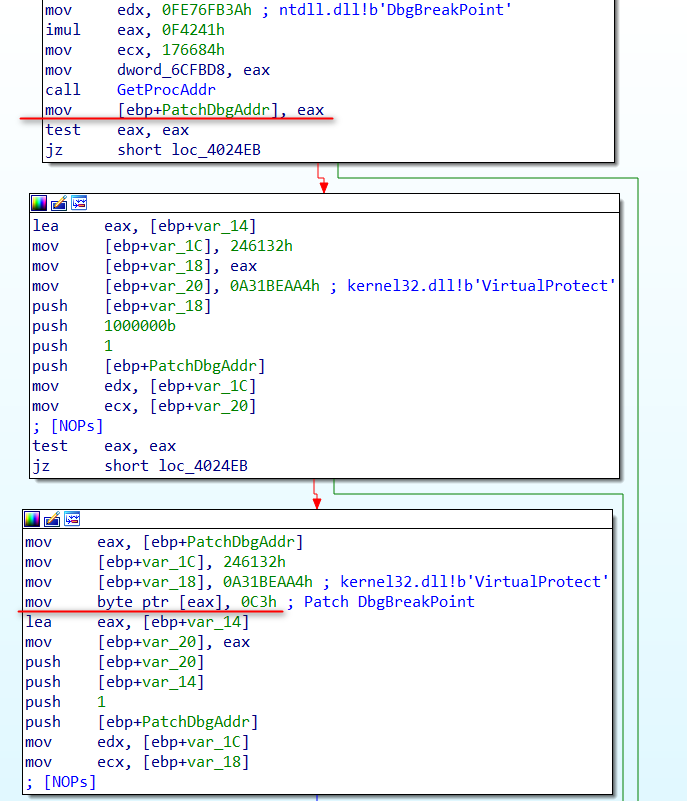
Task: Click the push [ebp+var_20] instruction
Action: pos(114,662)
